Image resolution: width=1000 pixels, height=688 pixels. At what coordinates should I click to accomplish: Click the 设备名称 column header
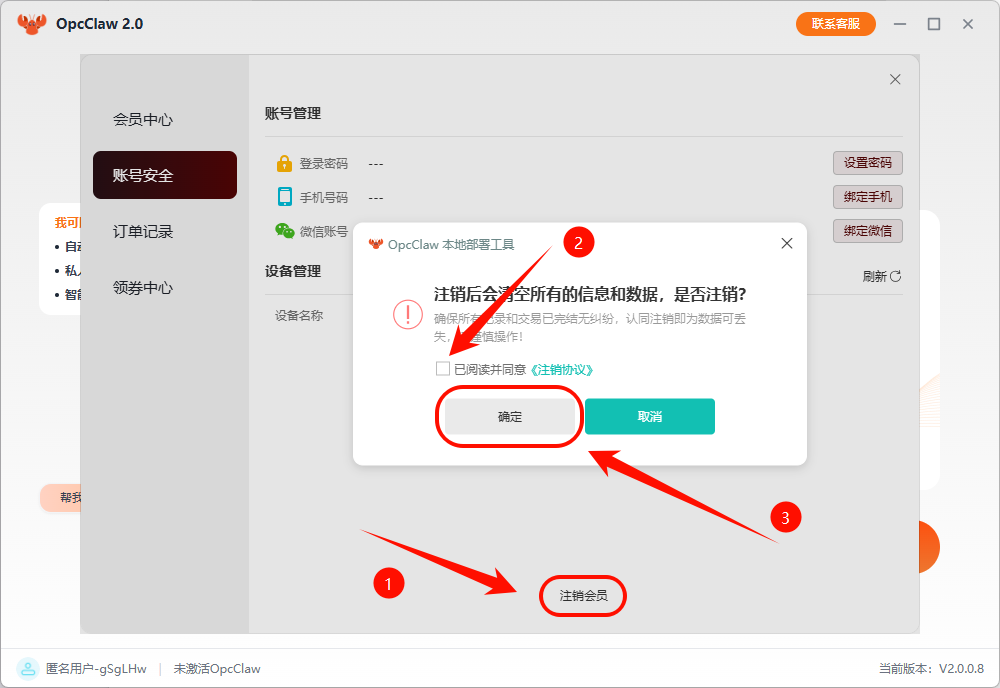[x=298, y=315]
